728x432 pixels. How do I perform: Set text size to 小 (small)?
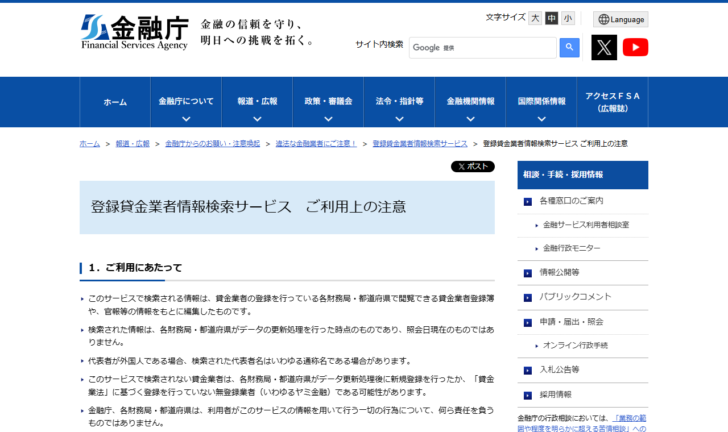click(567, 18)
